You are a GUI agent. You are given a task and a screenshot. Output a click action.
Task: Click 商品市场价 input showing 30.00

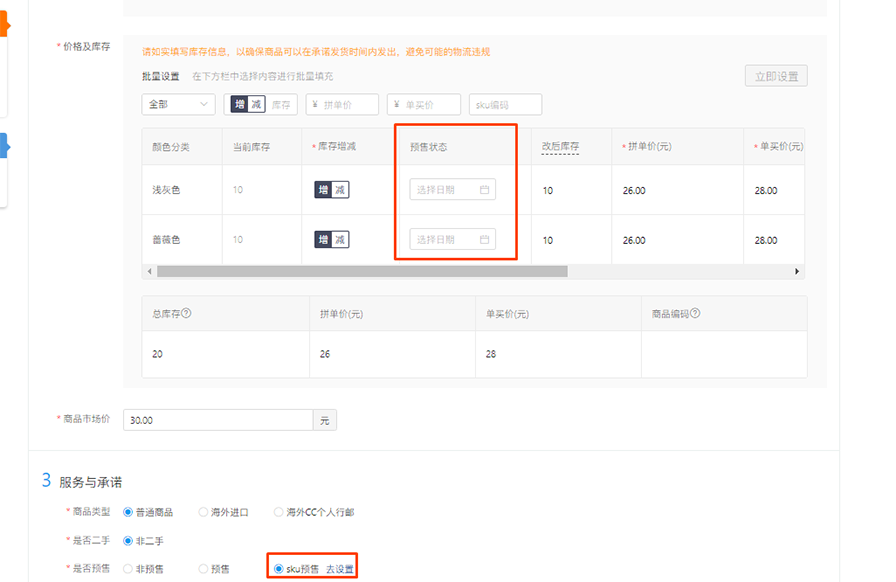(x=218, y=420)
